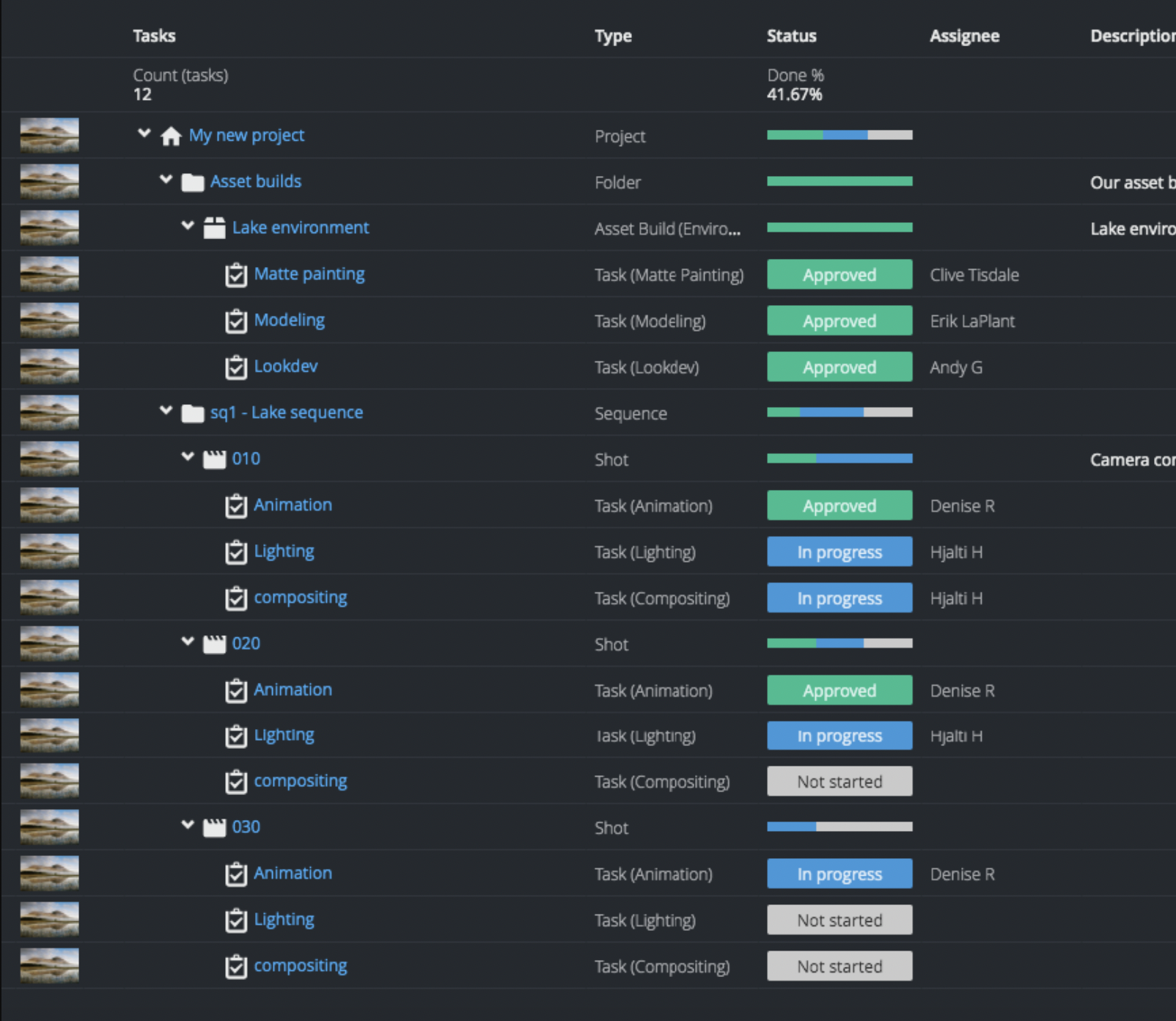Open the Matte painting task link
Image resolution: width=1176 pixels, height=1021 pixels.
309,274
